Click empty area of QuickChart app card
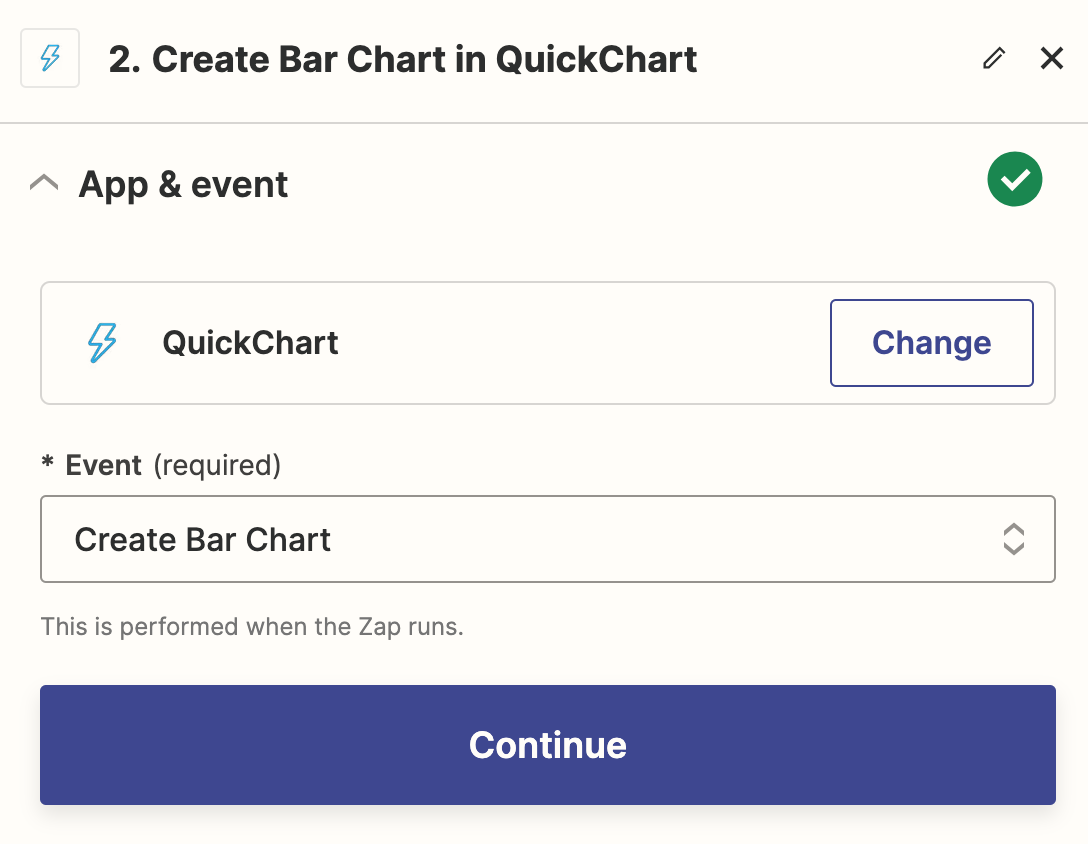 [x=583, y=343]
